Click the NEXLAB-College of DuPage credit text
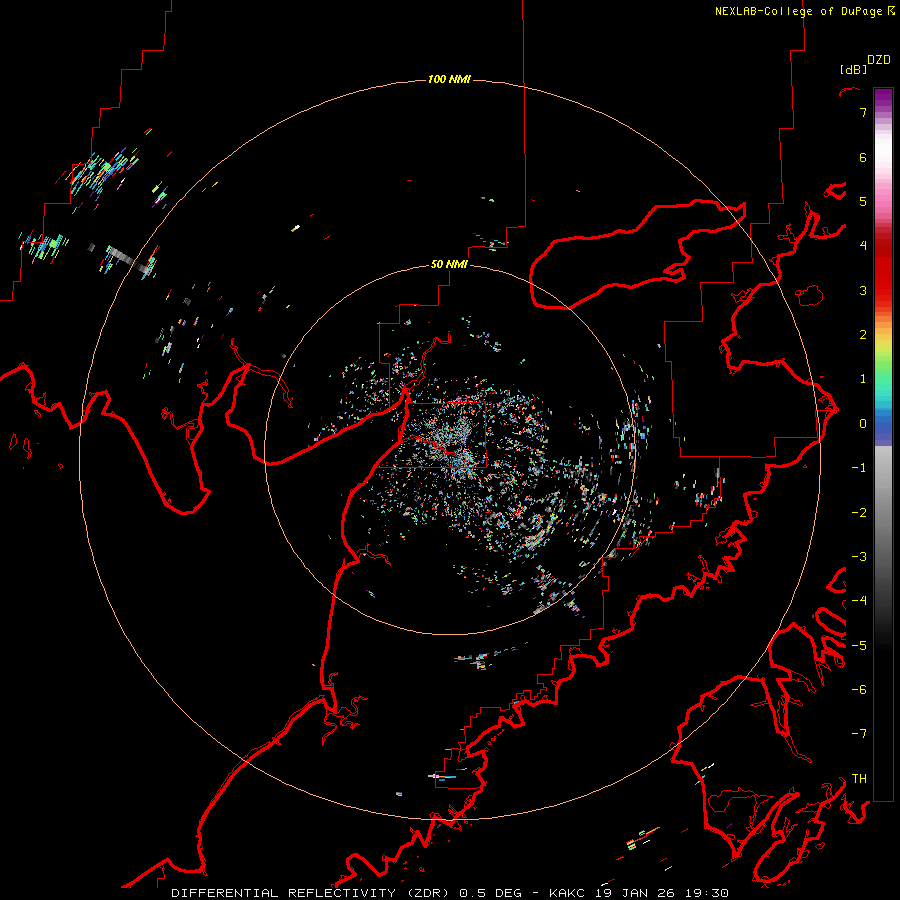900x900 pixels. (x=798, y=11)
